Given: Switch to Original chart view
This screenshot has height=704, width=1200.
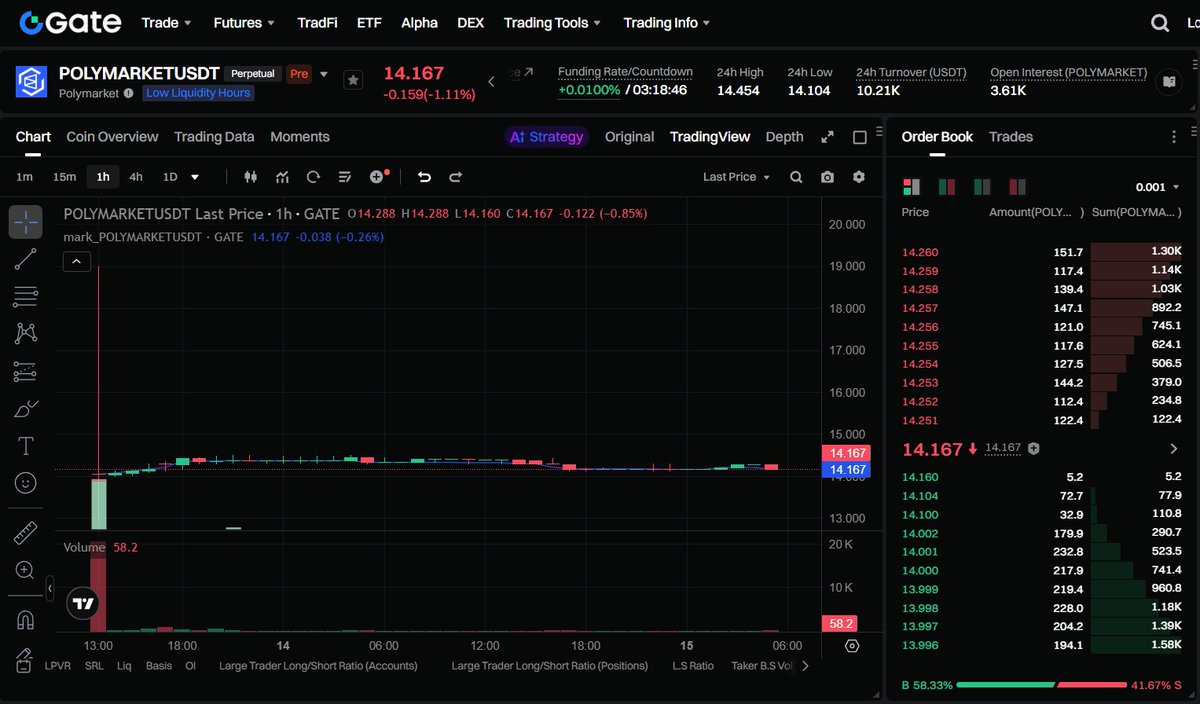Looking at the screenshot, I should 630,137.
